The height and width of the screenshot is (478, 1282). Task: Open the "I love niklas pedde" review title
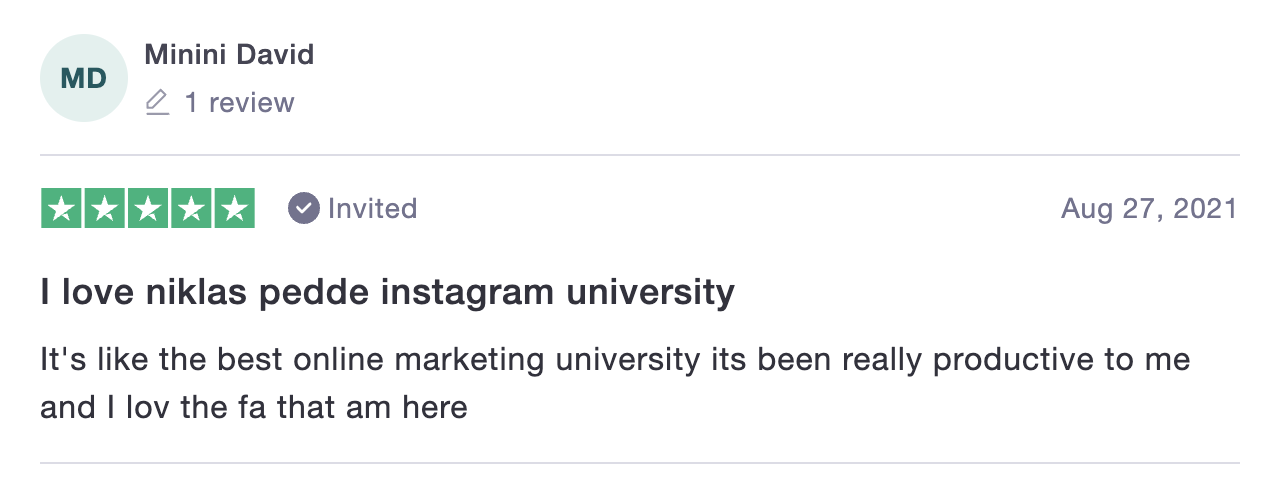388,293
